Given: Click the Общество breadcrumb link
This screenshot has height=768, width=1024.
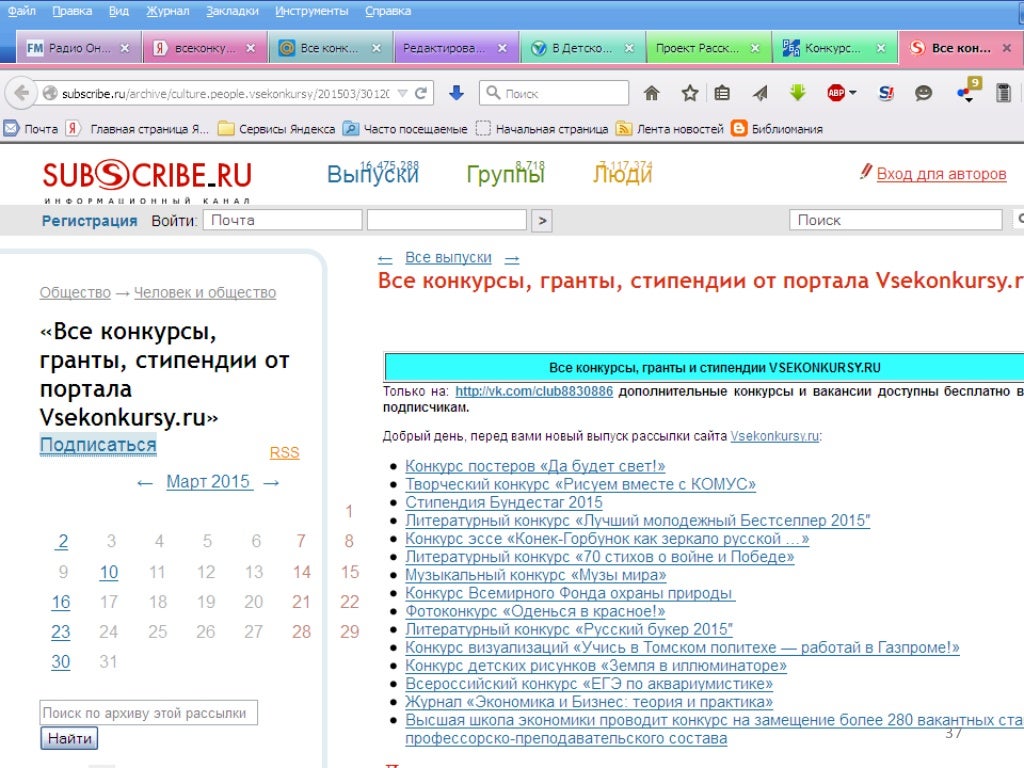Looking at the screenshot, I should point(75,293).
